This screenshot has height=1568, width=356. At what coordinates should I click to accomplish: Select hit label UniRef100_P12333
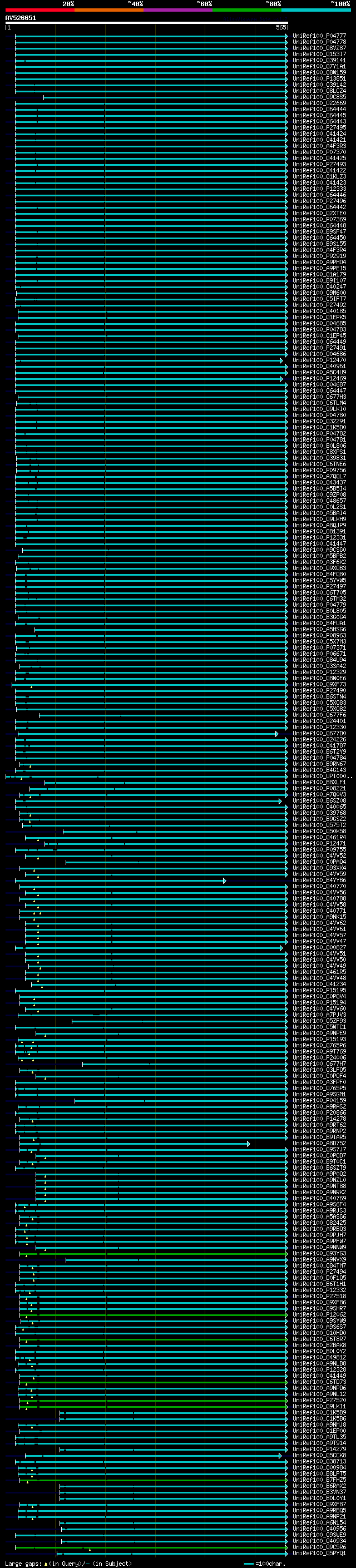(x=319, y=189)
